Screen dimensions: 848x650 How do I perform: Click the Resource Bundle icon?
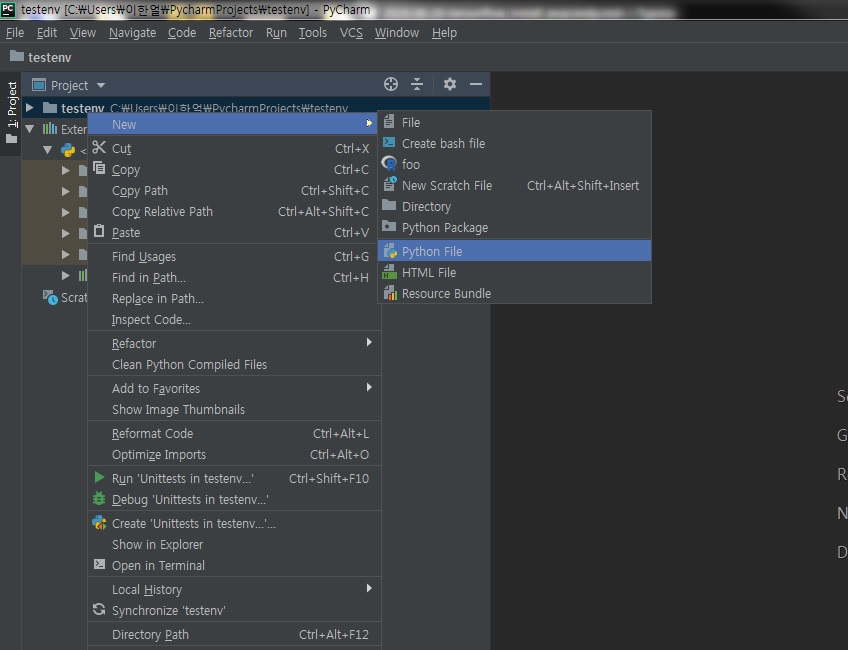389,293
